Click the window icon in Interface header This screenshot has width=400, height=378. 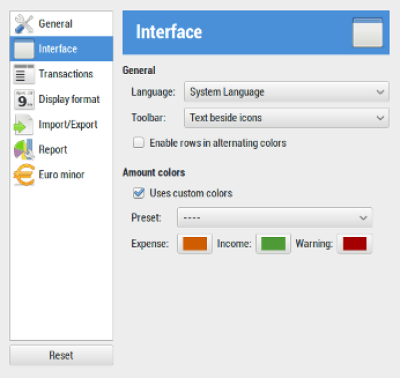coord(368,32)
